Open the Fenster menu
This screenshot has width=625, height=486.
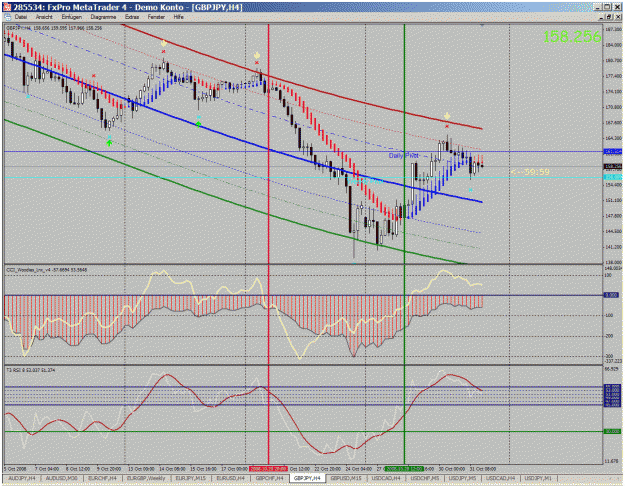click(x=156, y=17)
